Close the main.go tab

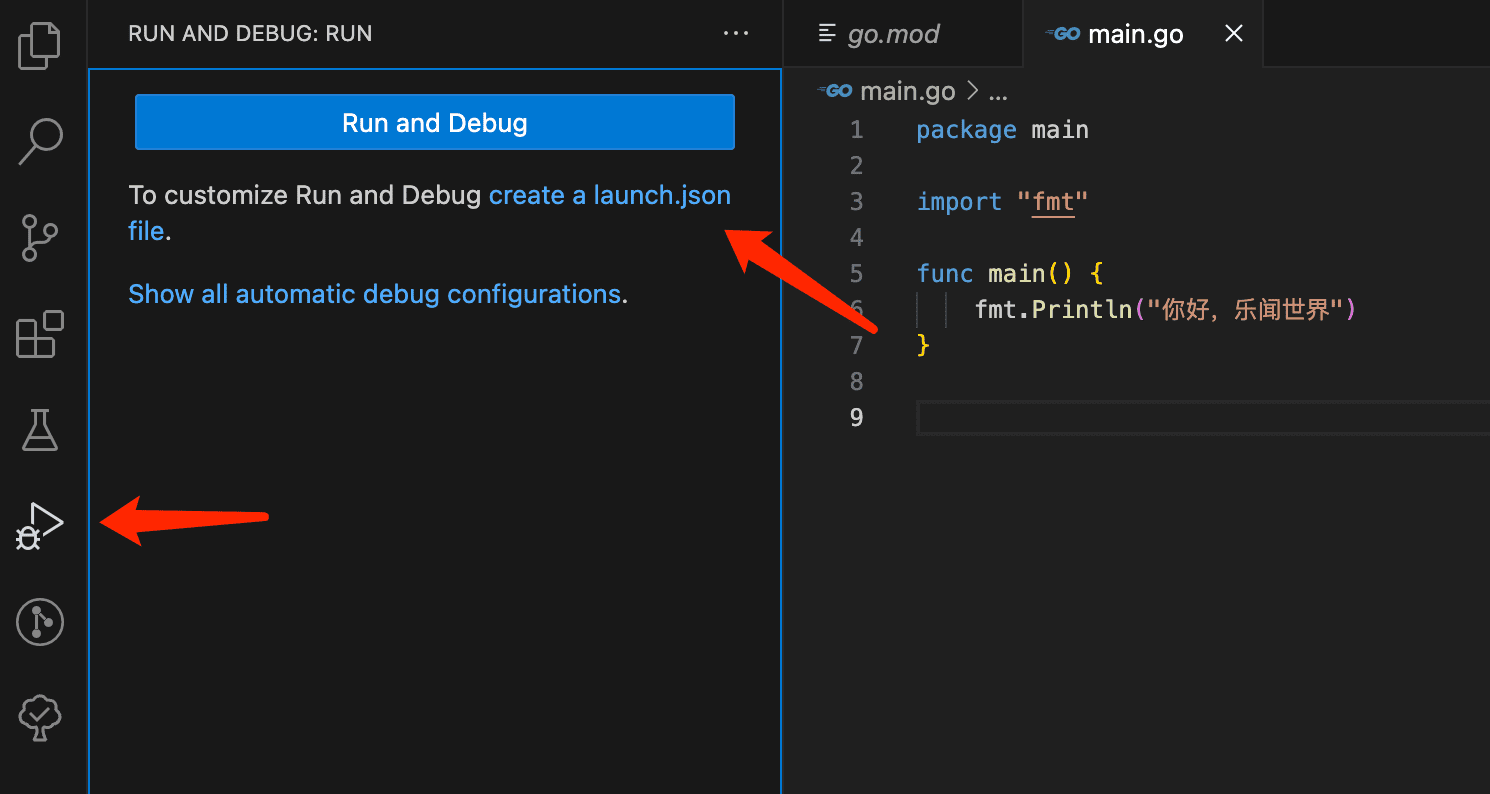pyautogui.click(x=1234, y=34)
